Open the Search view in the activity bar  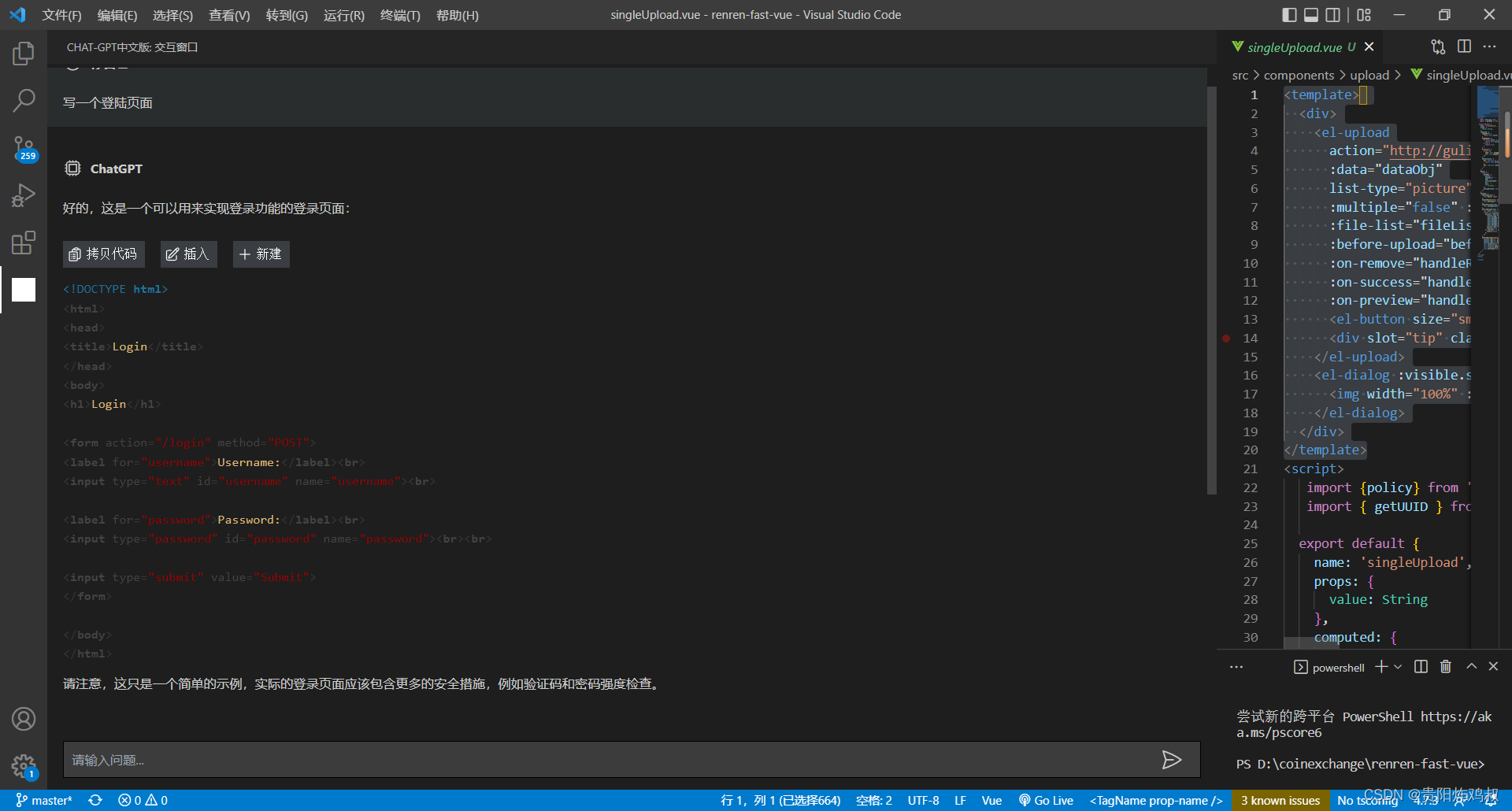(x=24, y=100)
